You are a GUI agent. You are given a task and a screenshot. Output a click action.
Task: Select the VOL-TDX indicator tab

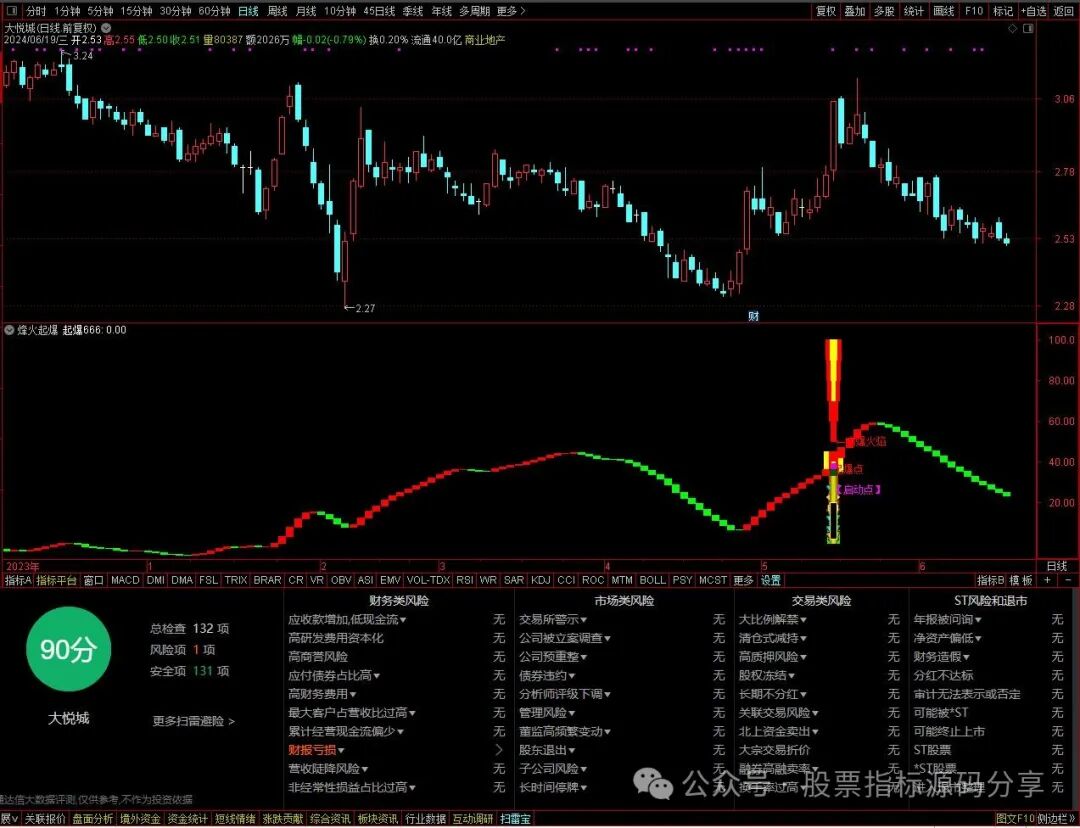coord(428,580)
